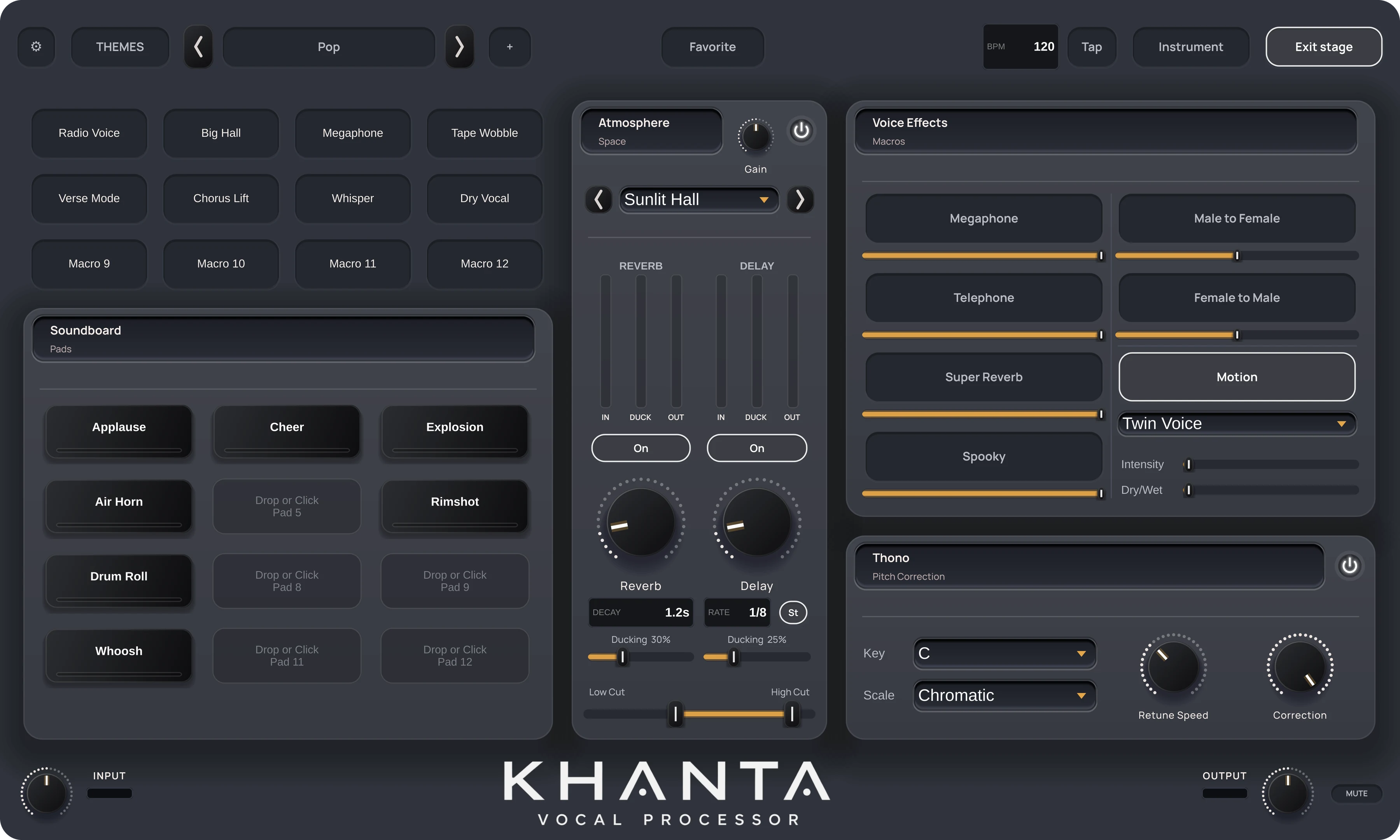Click empty Drop or Click Pad 12

click(x=455, y=655)
